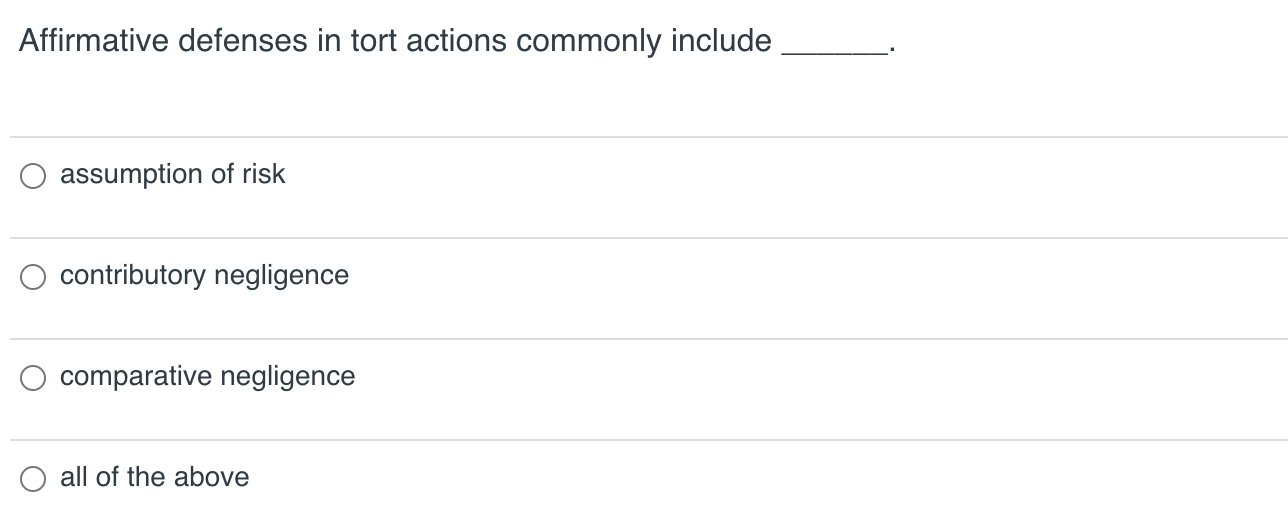Click the word 'all' in the last option
Screen dimensions: 1288x532
click(73, 477)
